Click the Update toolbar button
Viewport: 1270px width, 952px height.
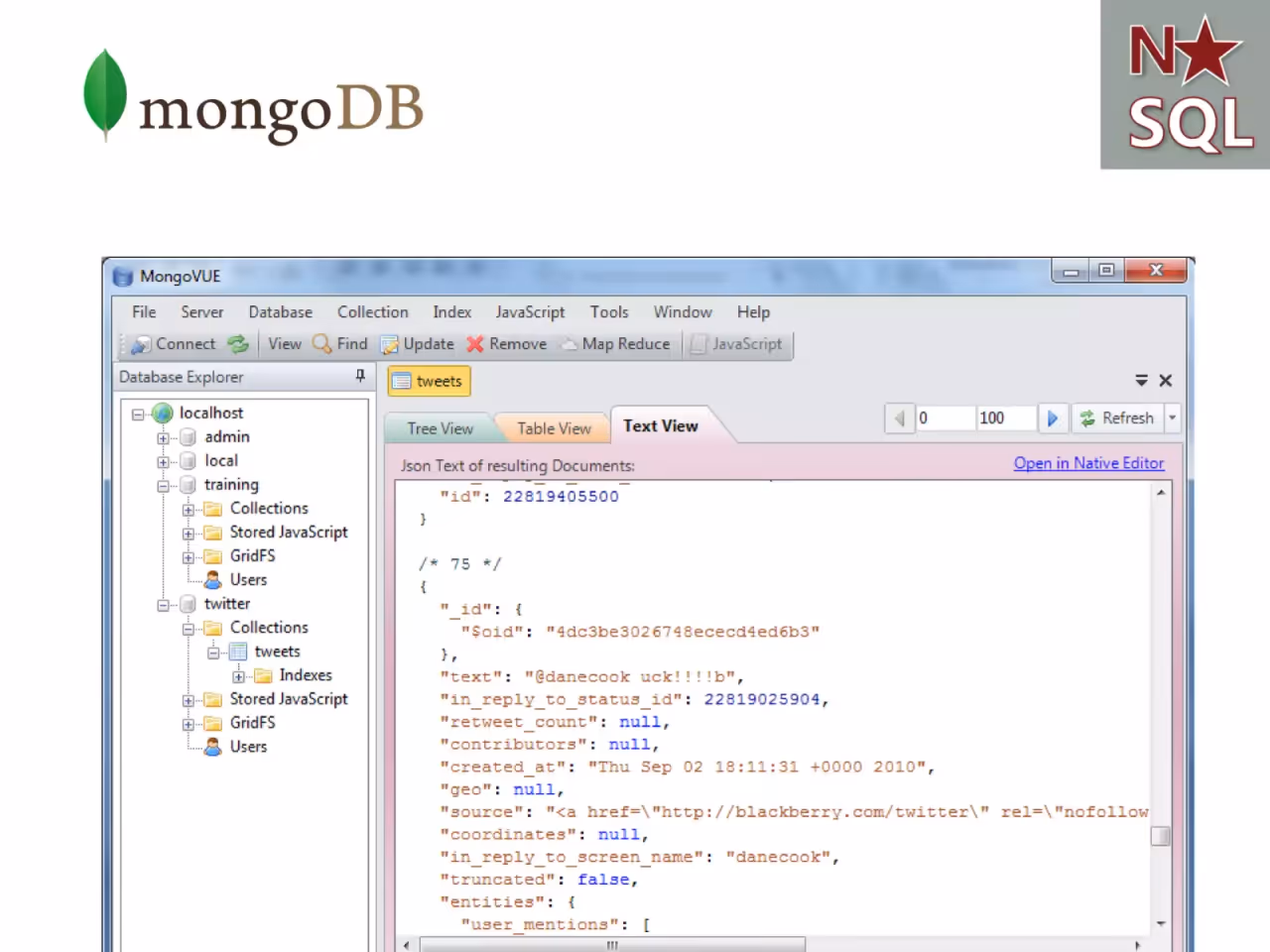pyautogui.click(x=418, y=344)
